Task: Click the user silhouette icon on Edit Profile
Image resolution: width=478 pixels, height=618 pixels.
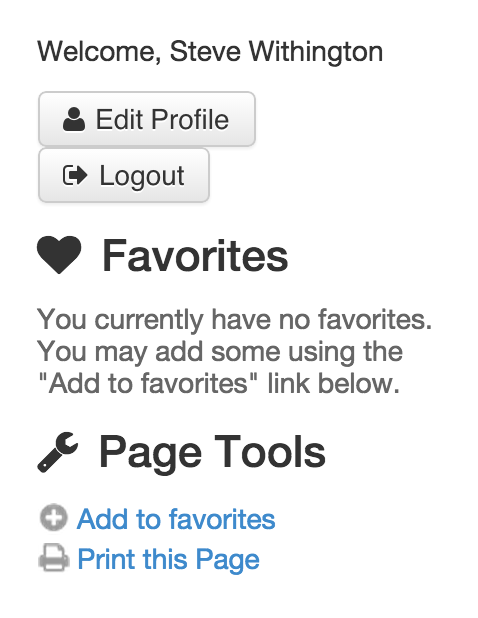Action: point(74,119)
